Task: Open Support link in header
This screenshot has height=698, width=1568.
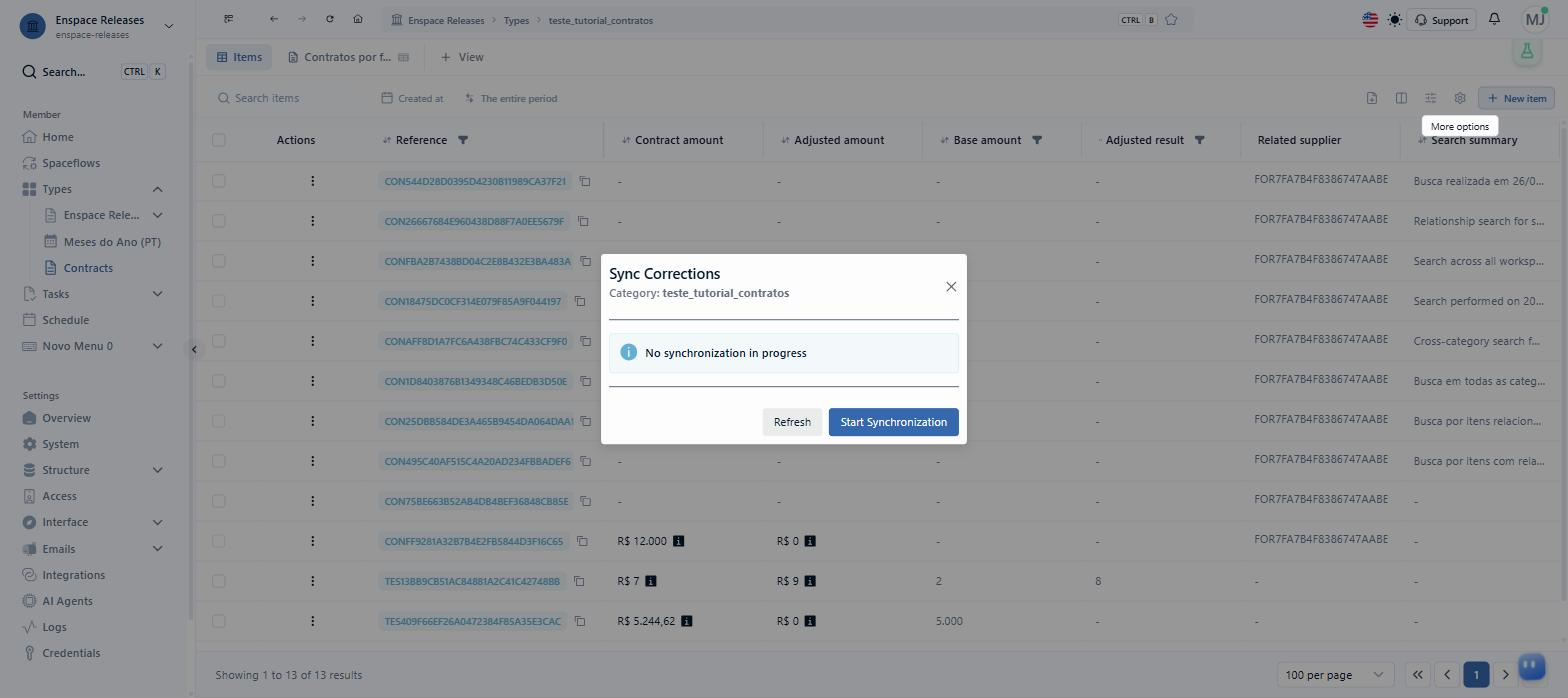Action: pyautogui.click(x=1441, y=20)
